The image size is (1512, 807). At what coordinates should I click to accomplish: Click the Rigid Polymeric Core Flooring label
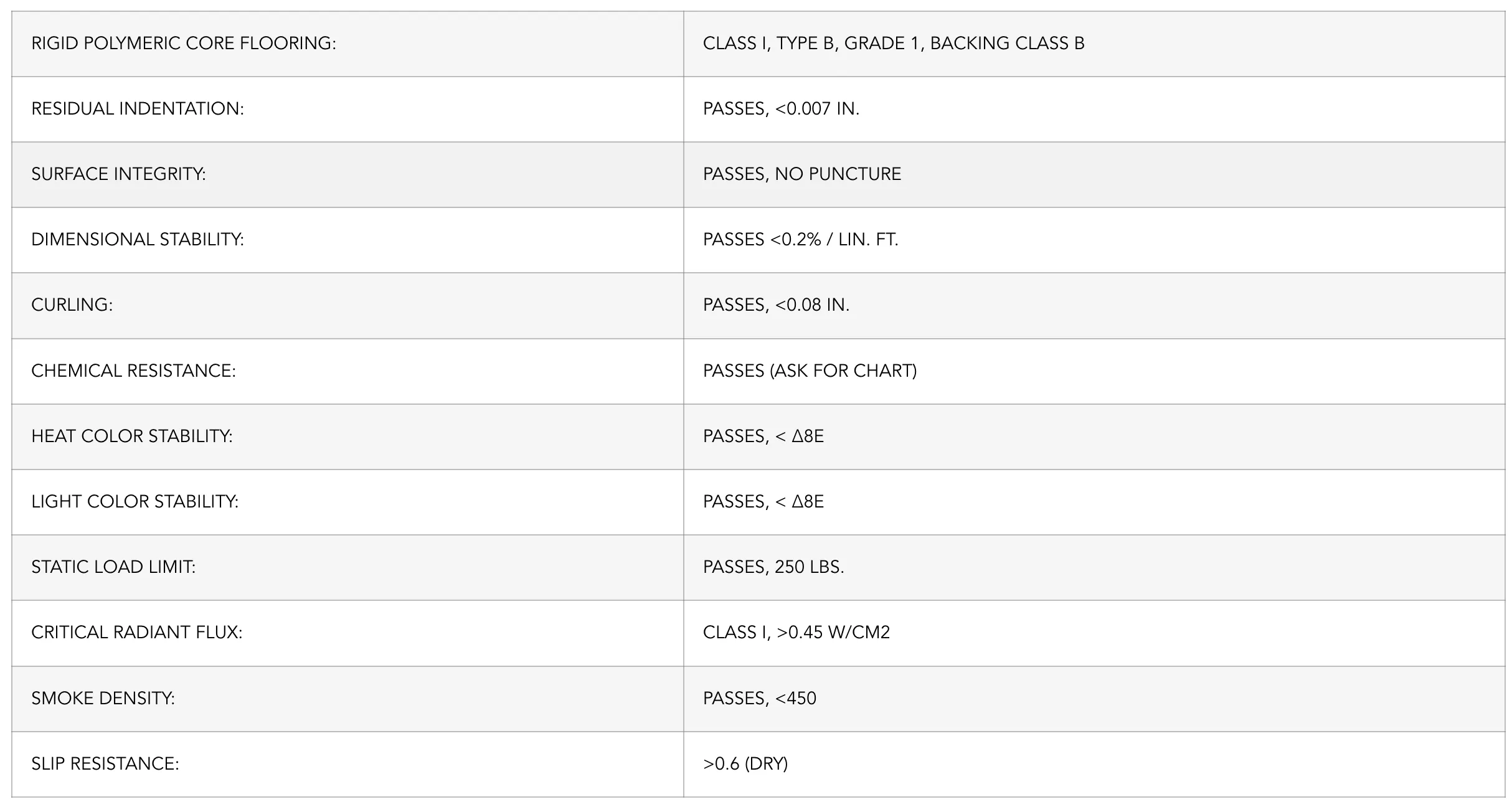(x=184, y=44)
